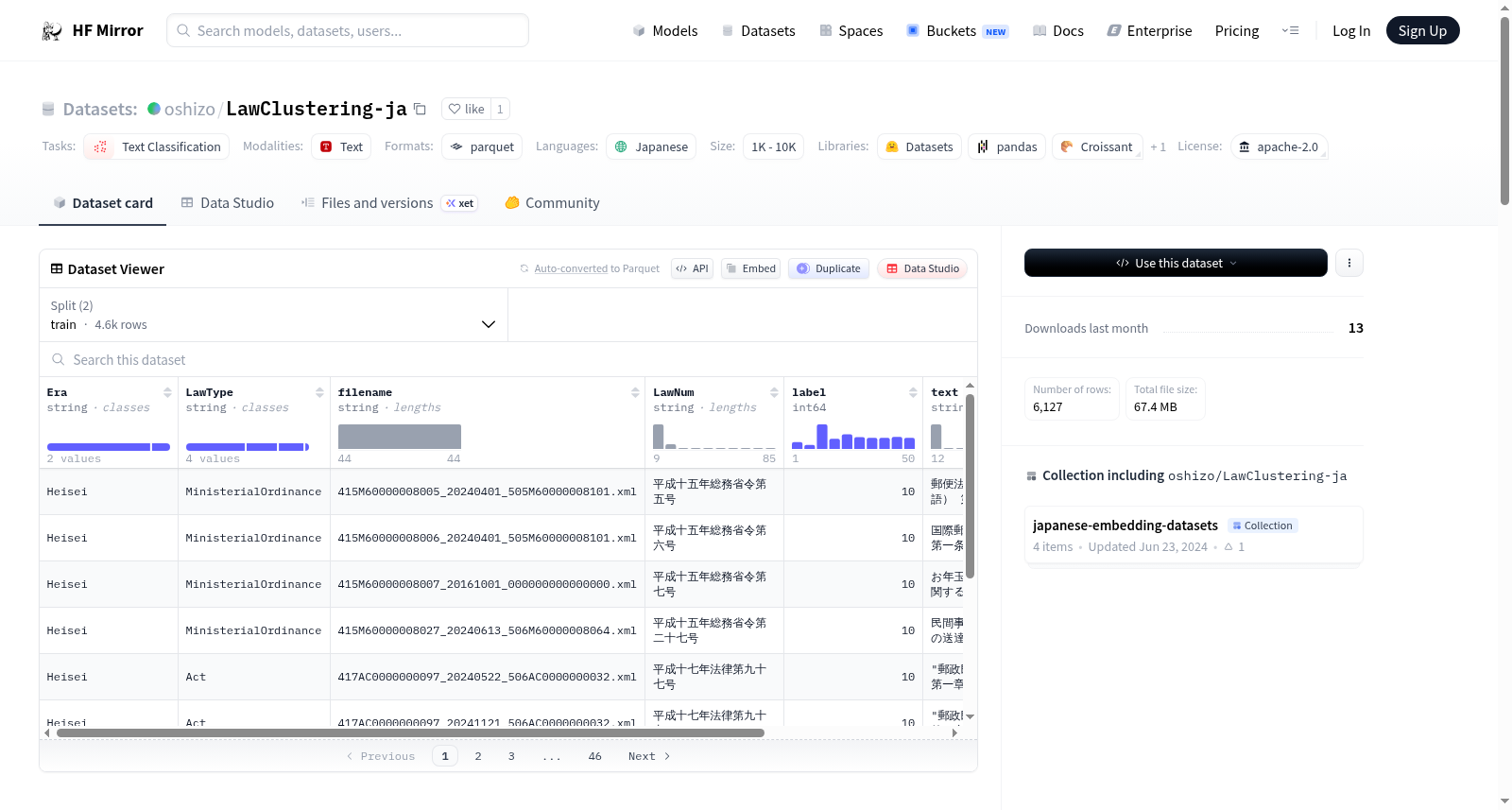
Task: Open the Datasets menu item
Action: [758, 31]
